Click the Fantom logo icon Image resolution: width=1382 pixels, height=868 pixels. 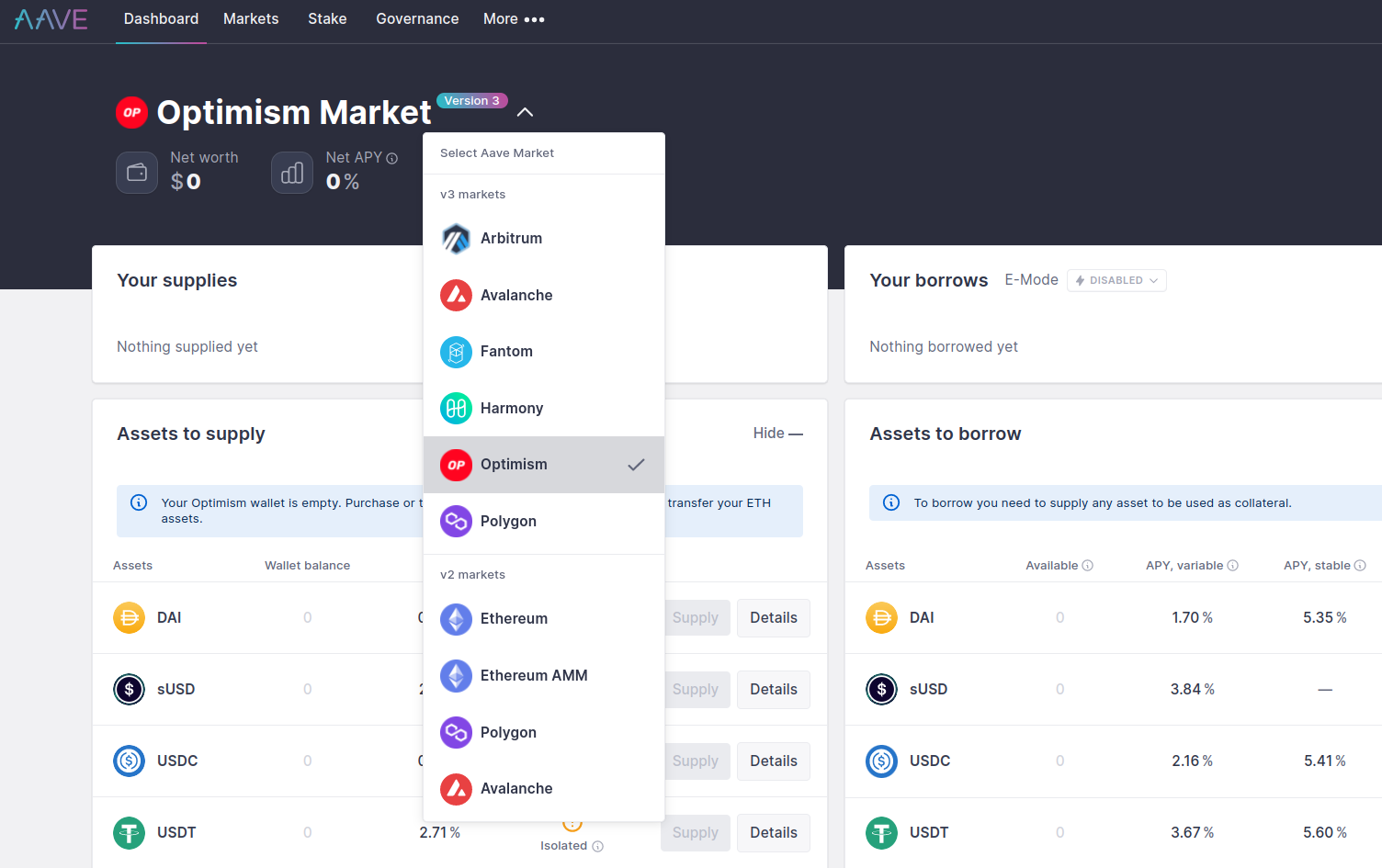pos(456,352)
